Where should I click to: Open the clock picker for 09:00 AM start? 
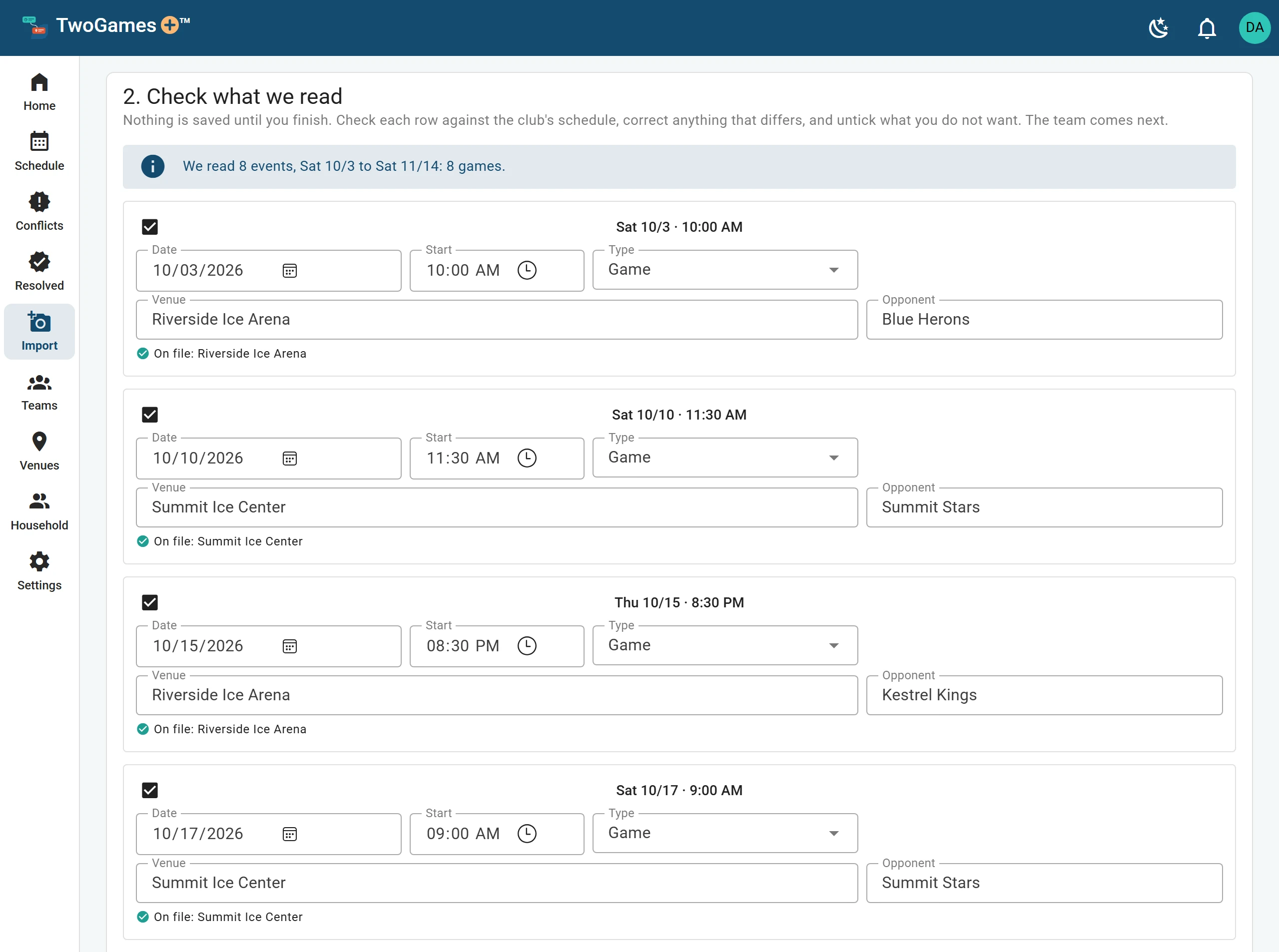(527, 834)
